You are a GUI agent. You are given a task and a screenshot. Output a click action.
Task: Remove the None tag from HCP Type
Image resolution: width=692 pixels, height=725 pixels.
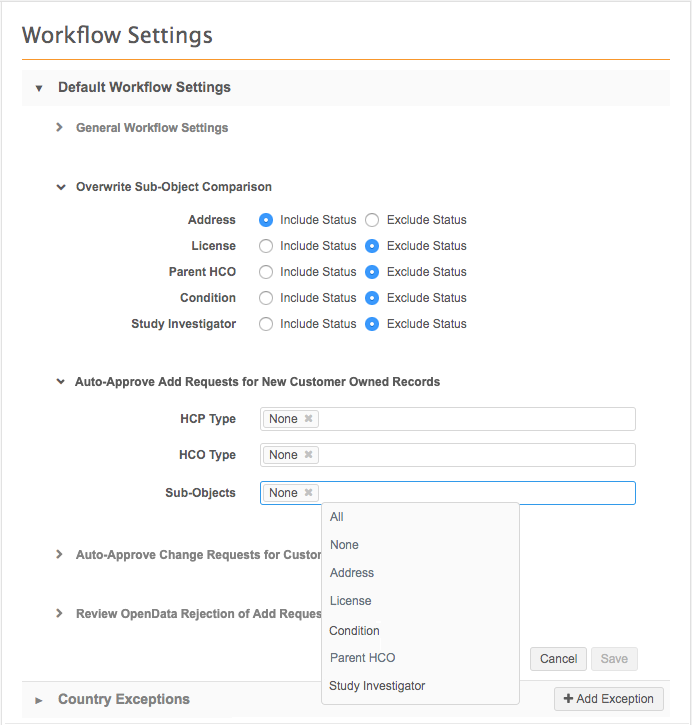point(309,419)
